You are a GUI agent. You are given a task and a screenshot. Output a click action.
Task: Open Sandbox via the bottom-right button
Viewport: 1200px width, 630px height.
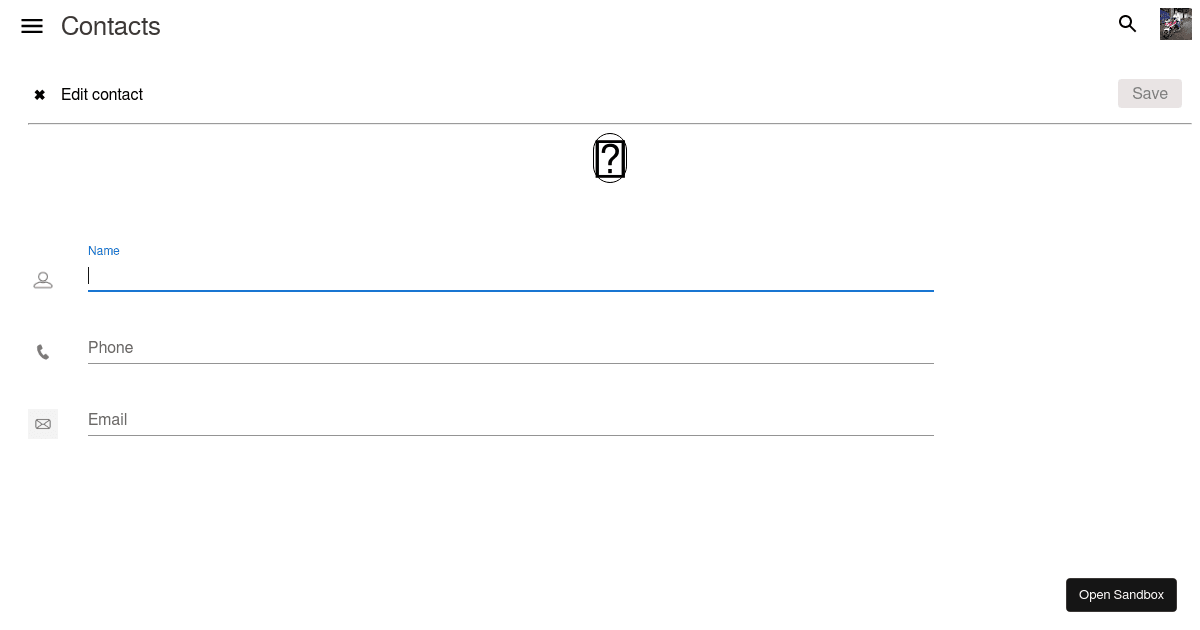pos(1121,594)
